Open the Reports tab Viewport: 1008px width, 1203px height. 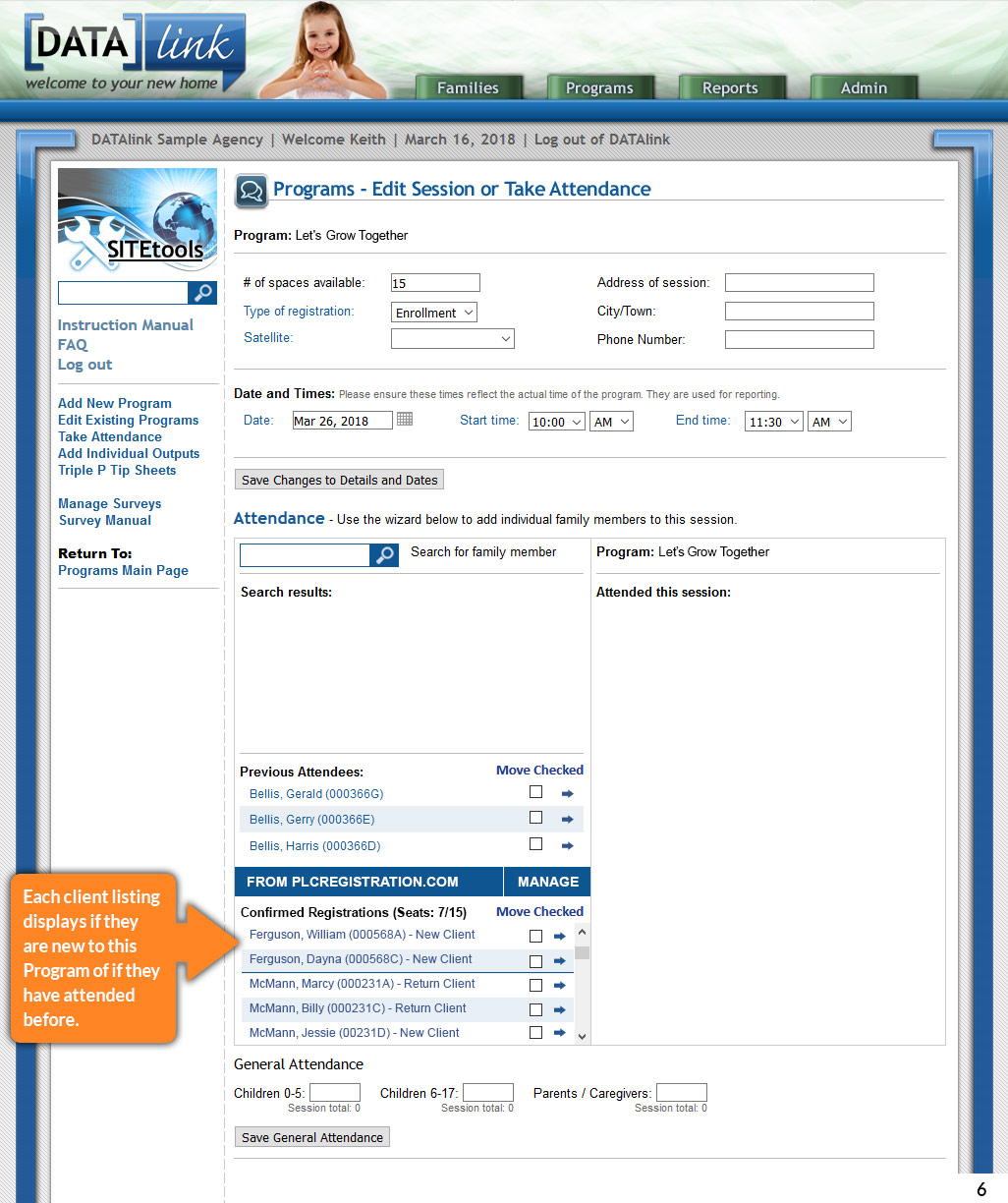pyautogui.click(x=730, y=88)
